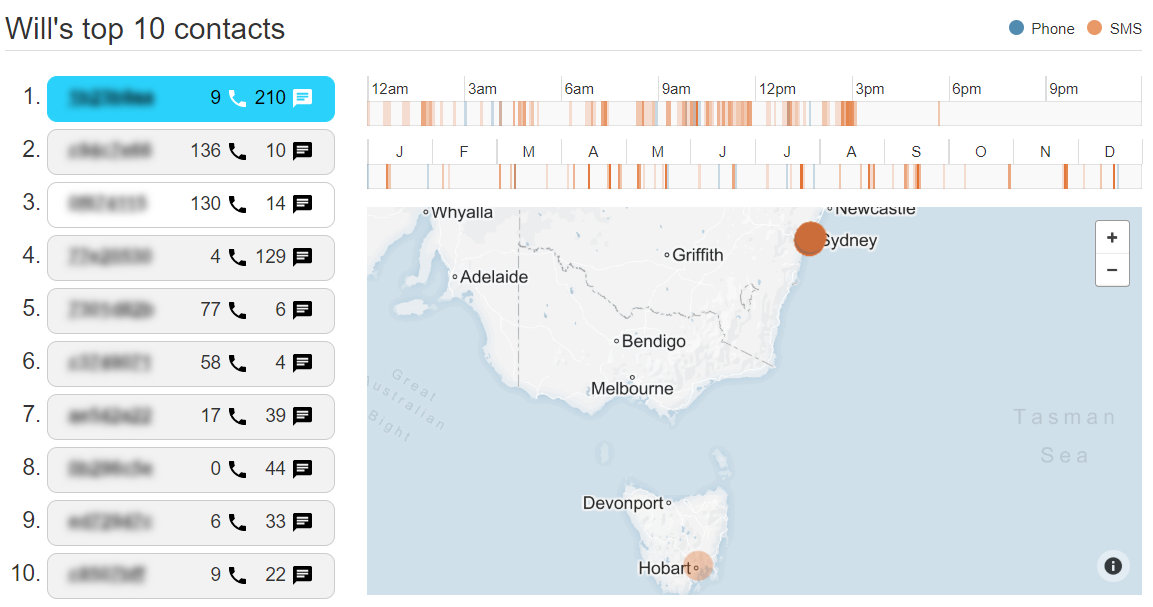This screenshot has height=607, width=1153.
Task: Click the SMS icon in contact row 2
Action: [x=302, y=151]
